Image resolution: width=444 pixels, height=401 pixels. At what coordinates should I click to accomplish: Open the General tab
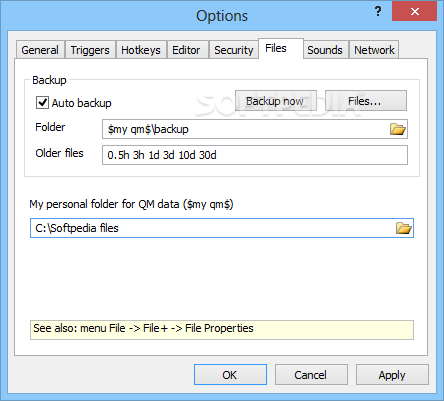point(40,50)
